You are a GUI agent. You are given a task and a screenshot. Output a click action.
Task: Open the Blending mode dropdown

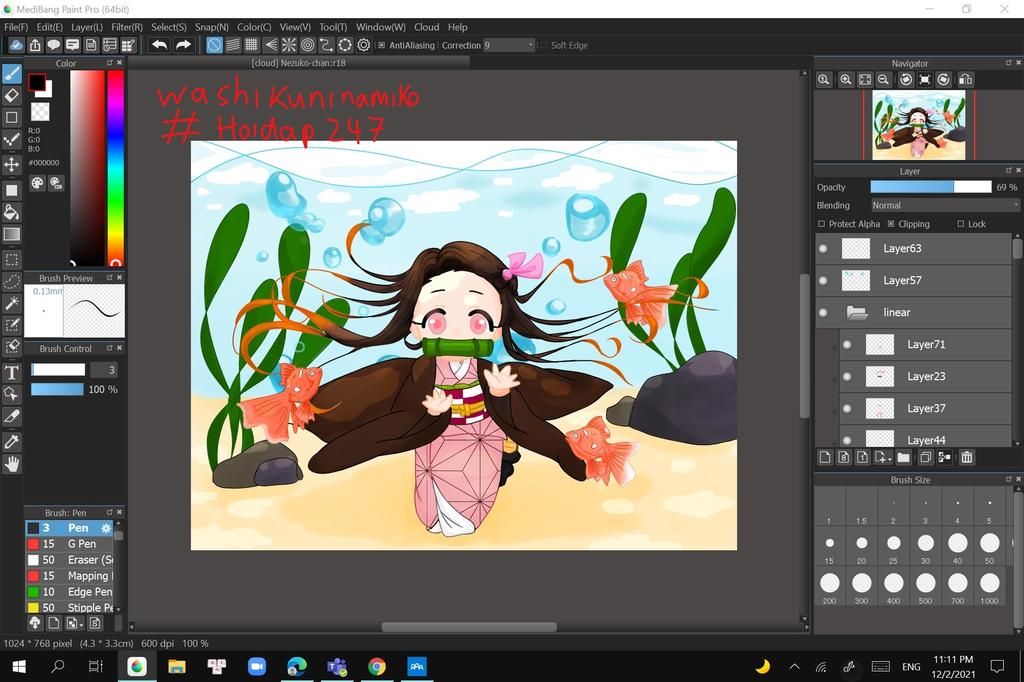(x=944, y=205)
